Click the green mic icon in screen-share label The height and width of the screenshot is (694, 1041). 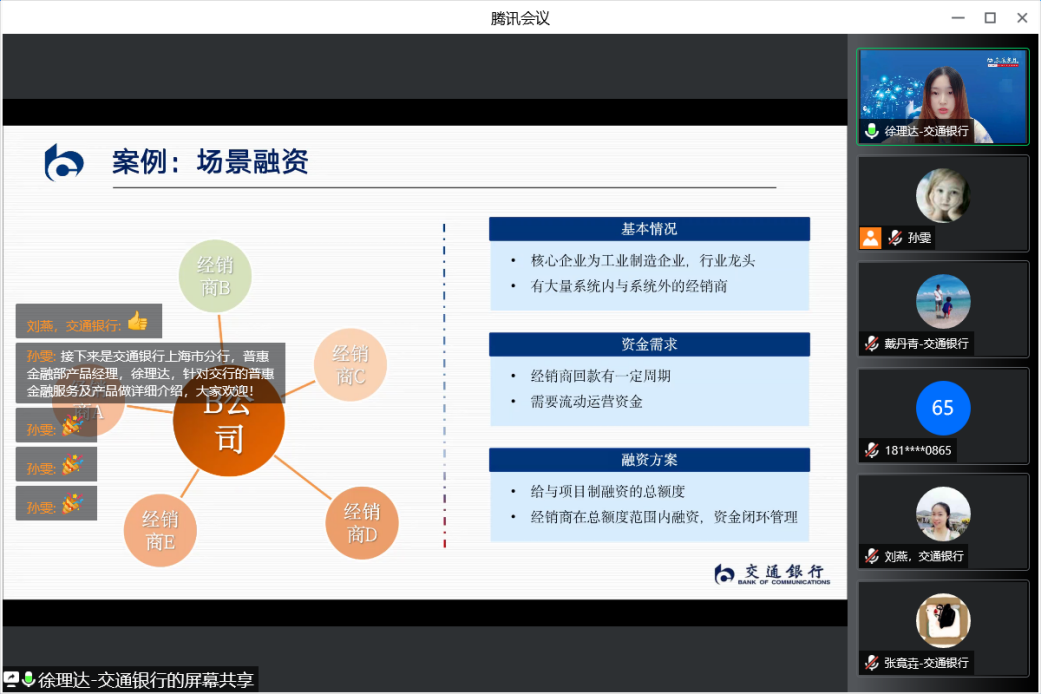coord(28,679)
